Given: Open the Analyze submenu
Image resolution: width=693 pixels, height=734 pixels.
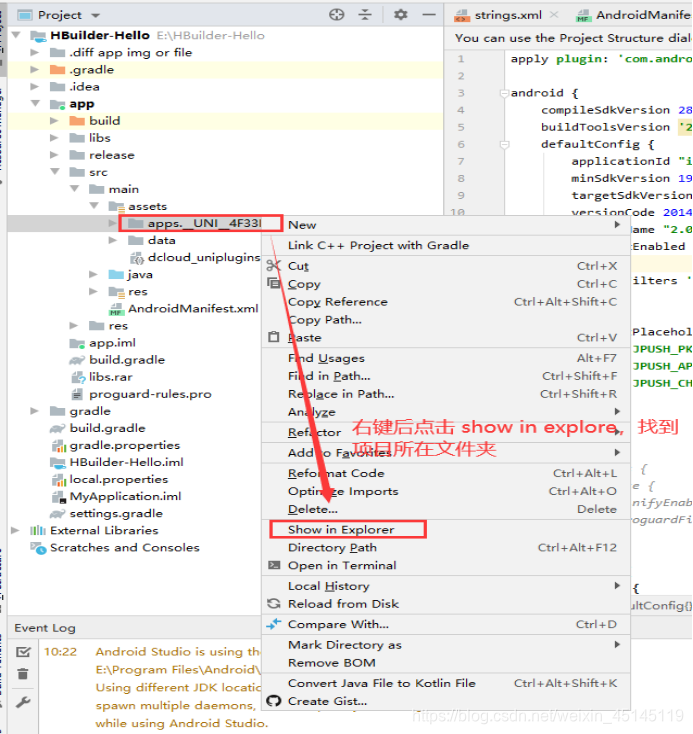Looking at the screenshot, I should (446, 412).
